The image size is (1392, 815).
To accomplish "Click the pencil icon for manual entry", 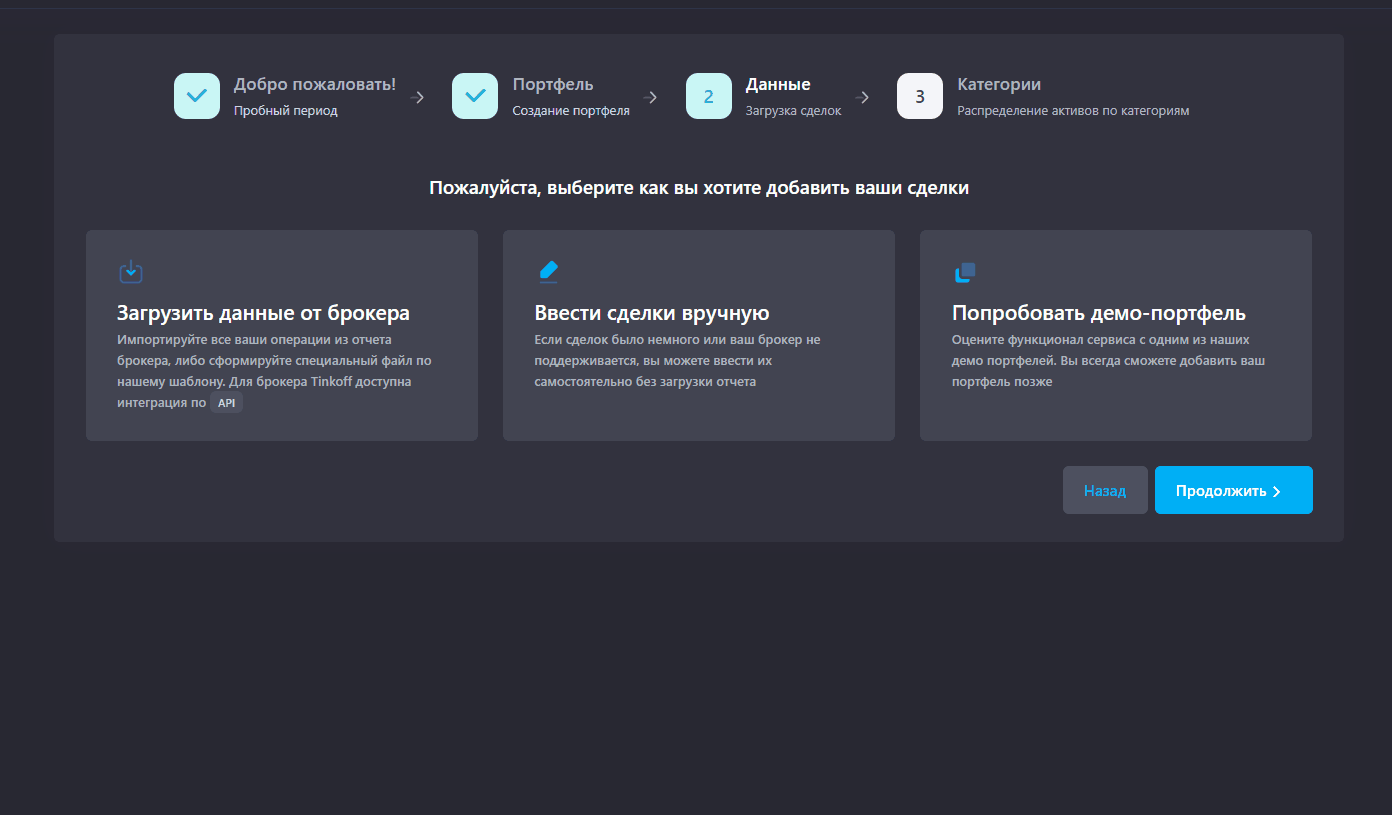I will point(548,271).
